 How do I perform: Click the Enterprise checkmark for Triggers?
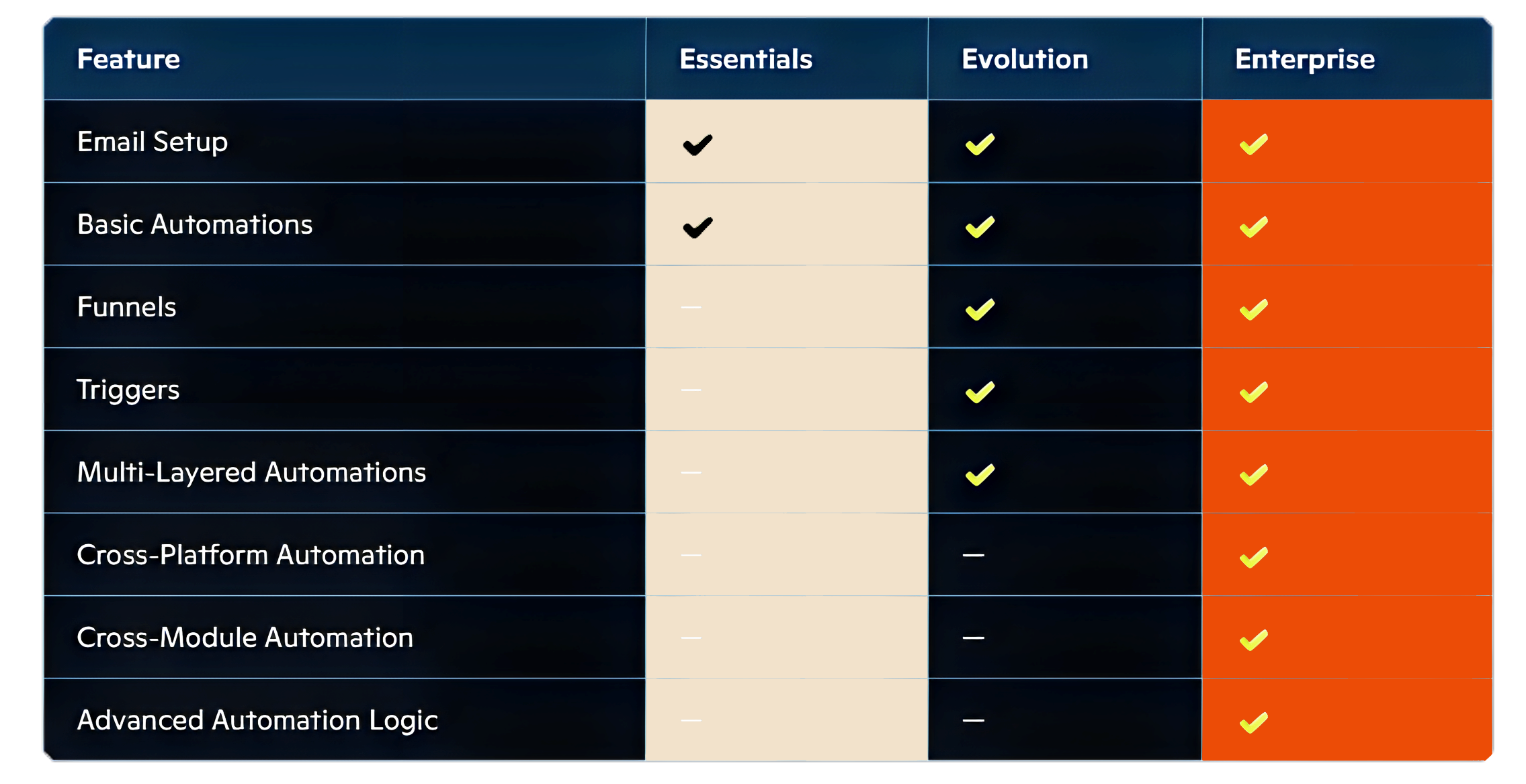point(1254,392)
